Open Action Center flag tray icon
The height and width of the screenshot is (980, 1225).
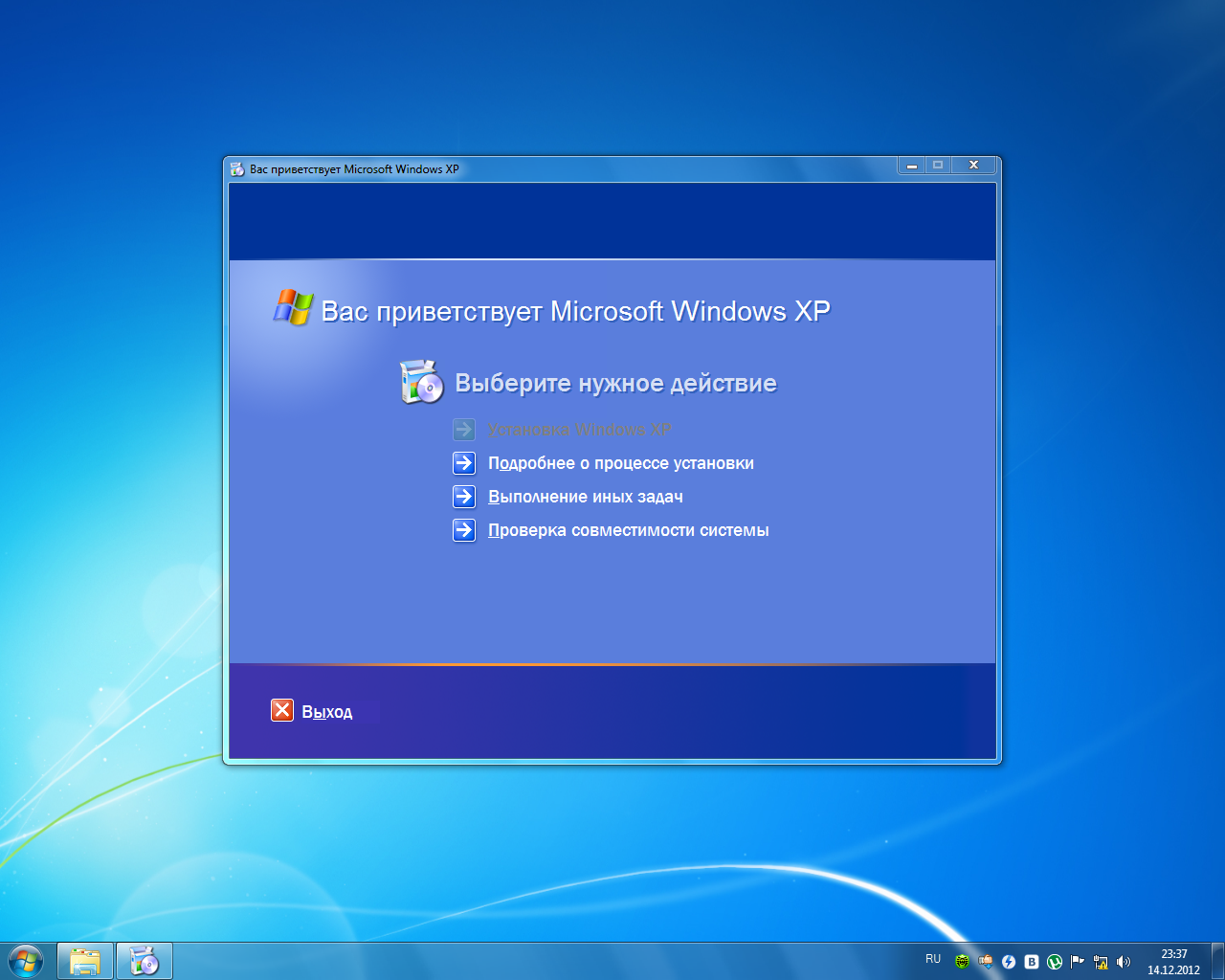(1078, 962)
